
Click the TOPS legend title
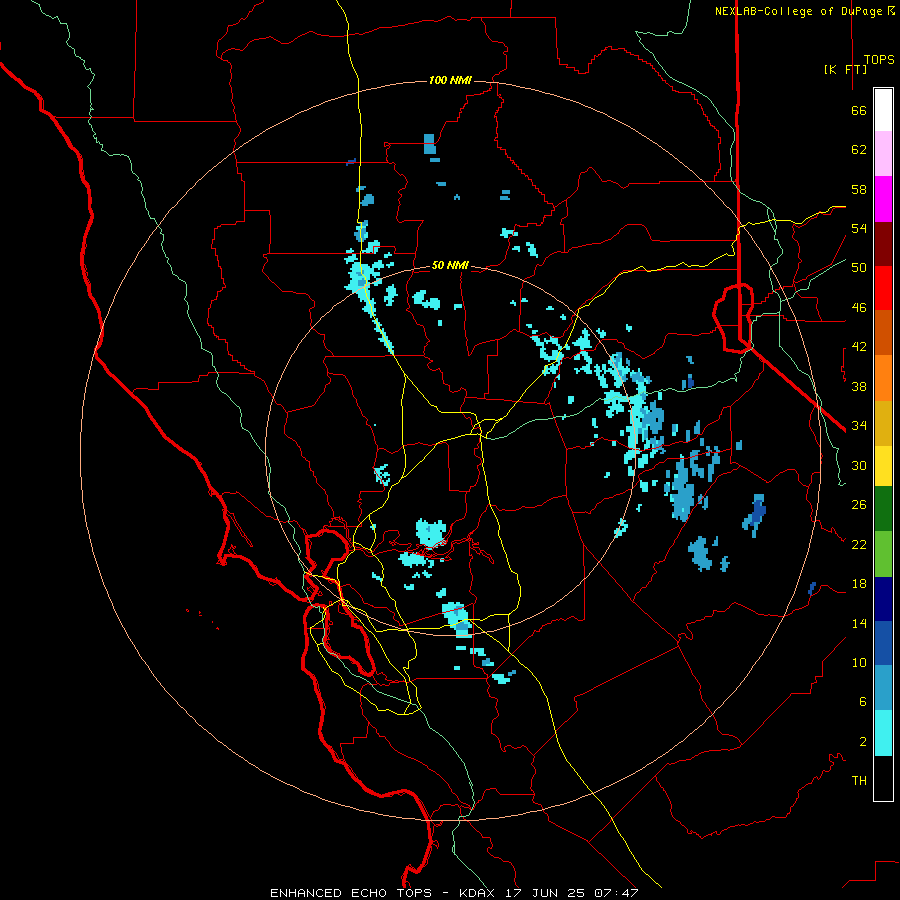tap(879, 59)
